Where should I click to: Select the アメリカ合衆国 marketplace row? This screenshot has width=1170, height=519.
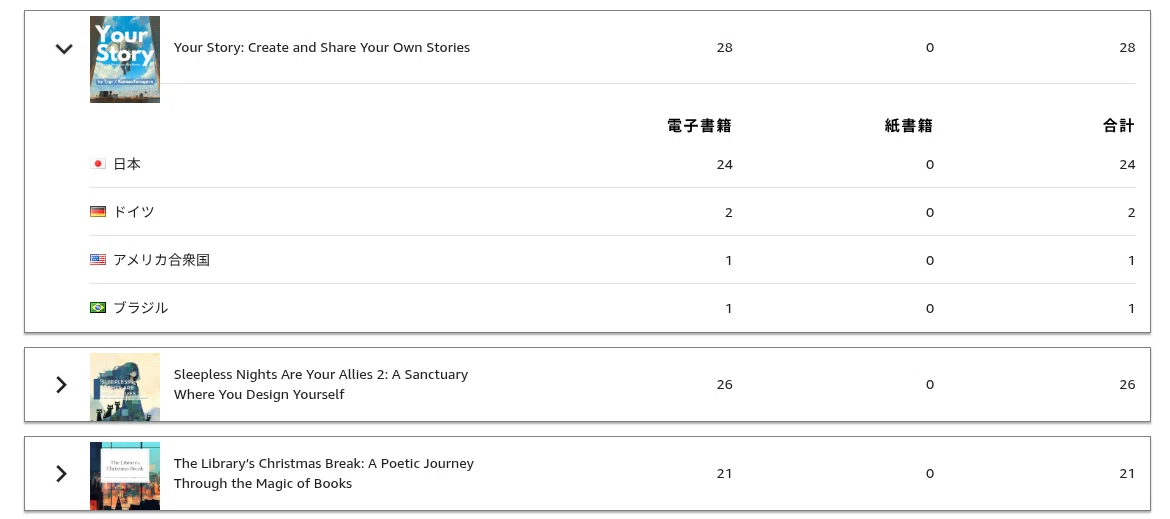click(613, 260)
